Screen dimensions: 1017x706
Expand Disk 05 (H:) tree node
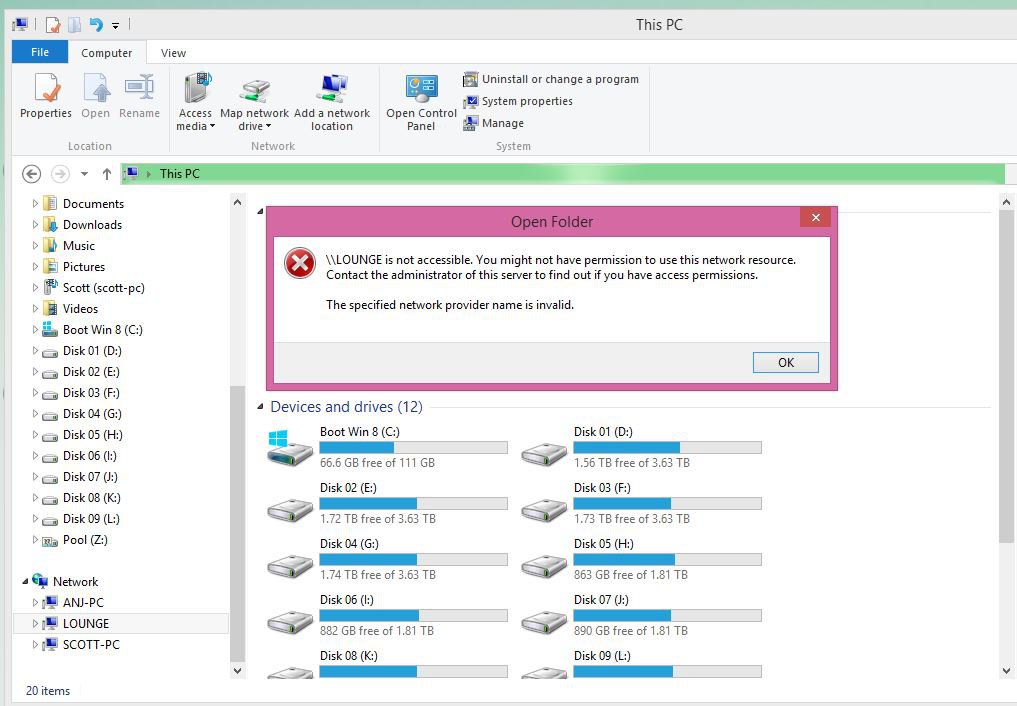35,434
